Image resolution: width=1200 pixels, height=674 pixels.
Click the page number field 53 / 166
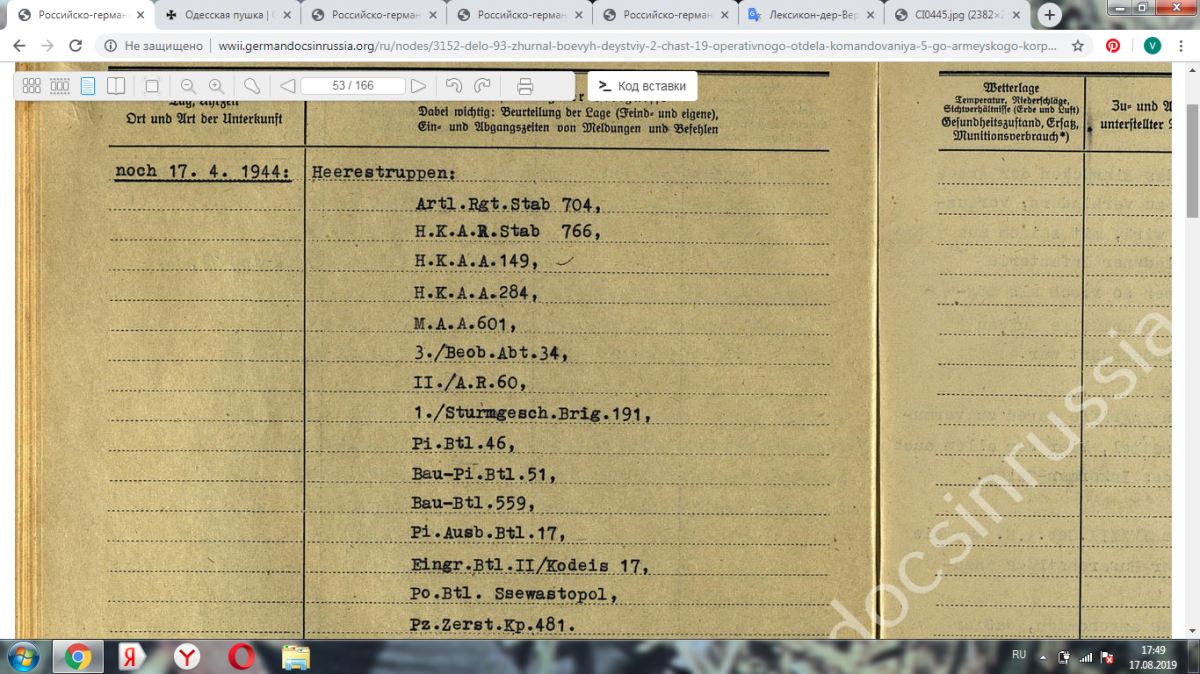[x=353, y=86]
